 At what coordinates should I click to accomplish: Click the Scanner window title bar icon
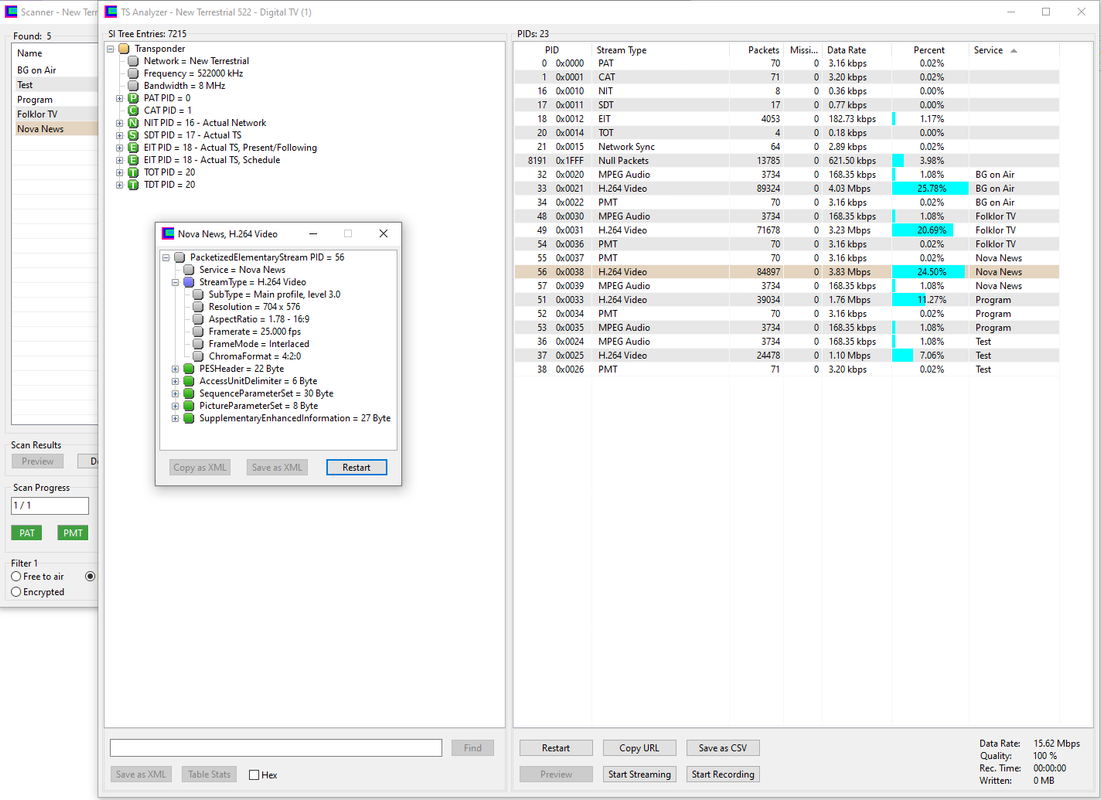11,12
